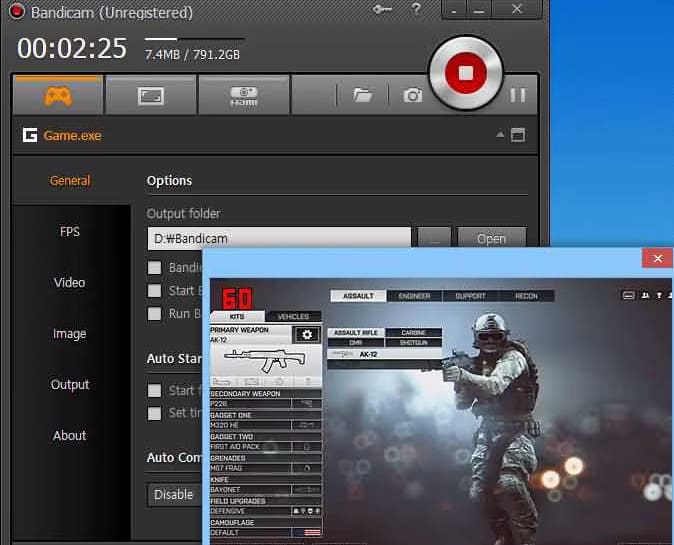Open the Video settings tab
Screen dimensions: 674x545
click(70, 282)
